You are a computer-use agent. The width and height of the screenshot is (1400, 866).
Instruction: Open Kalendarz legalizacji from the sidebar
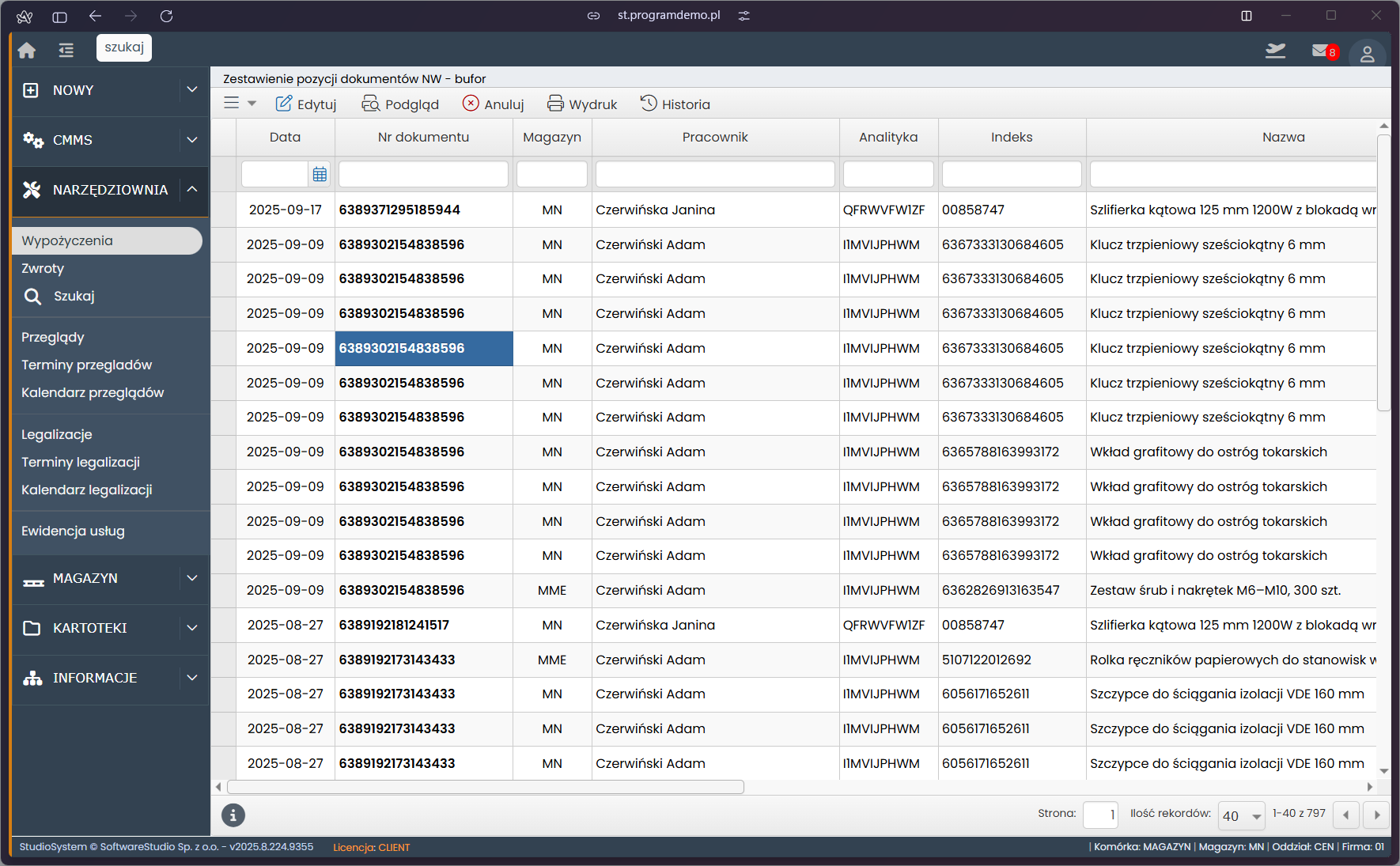[87, 490]
